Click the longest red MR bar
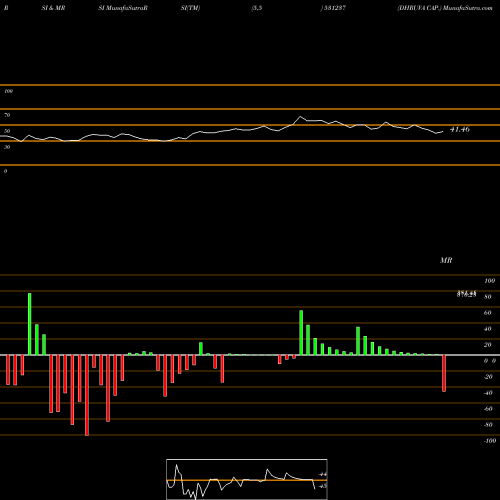The width and height of the screenshot is (500, 500). (x=87, y=395)
